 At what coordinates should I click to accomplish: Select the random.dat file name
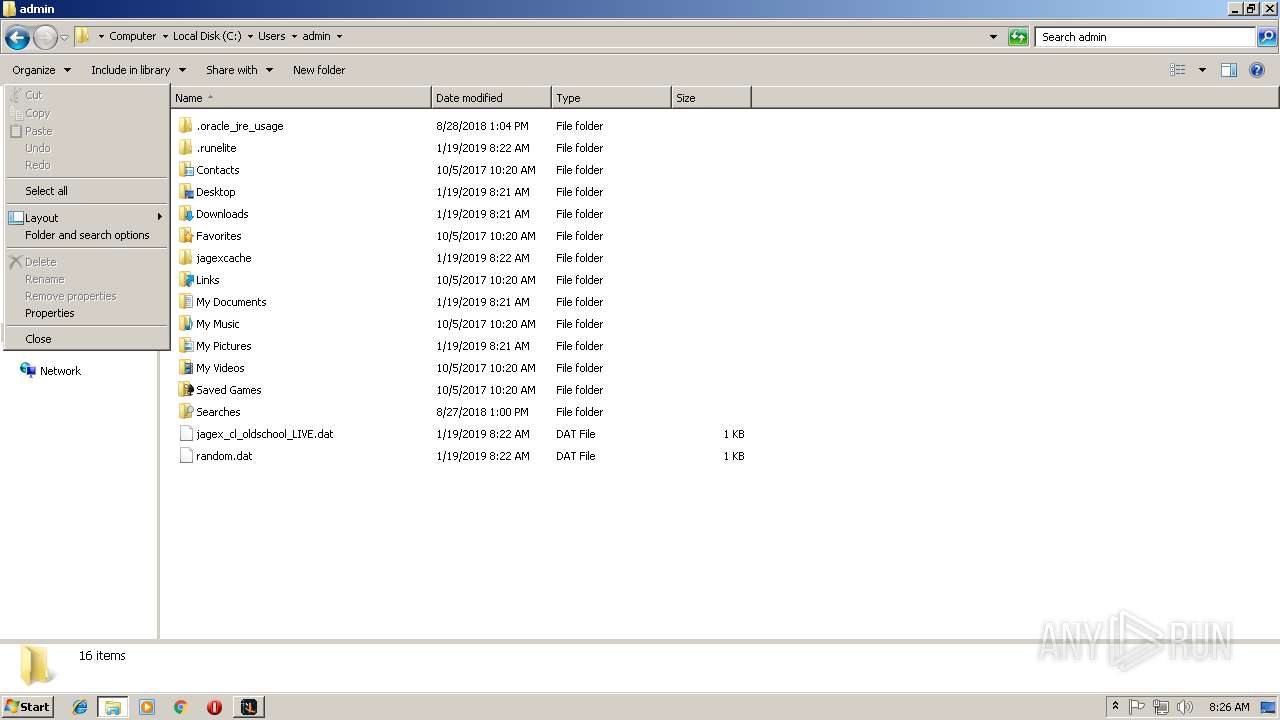[x=224, y=456]
